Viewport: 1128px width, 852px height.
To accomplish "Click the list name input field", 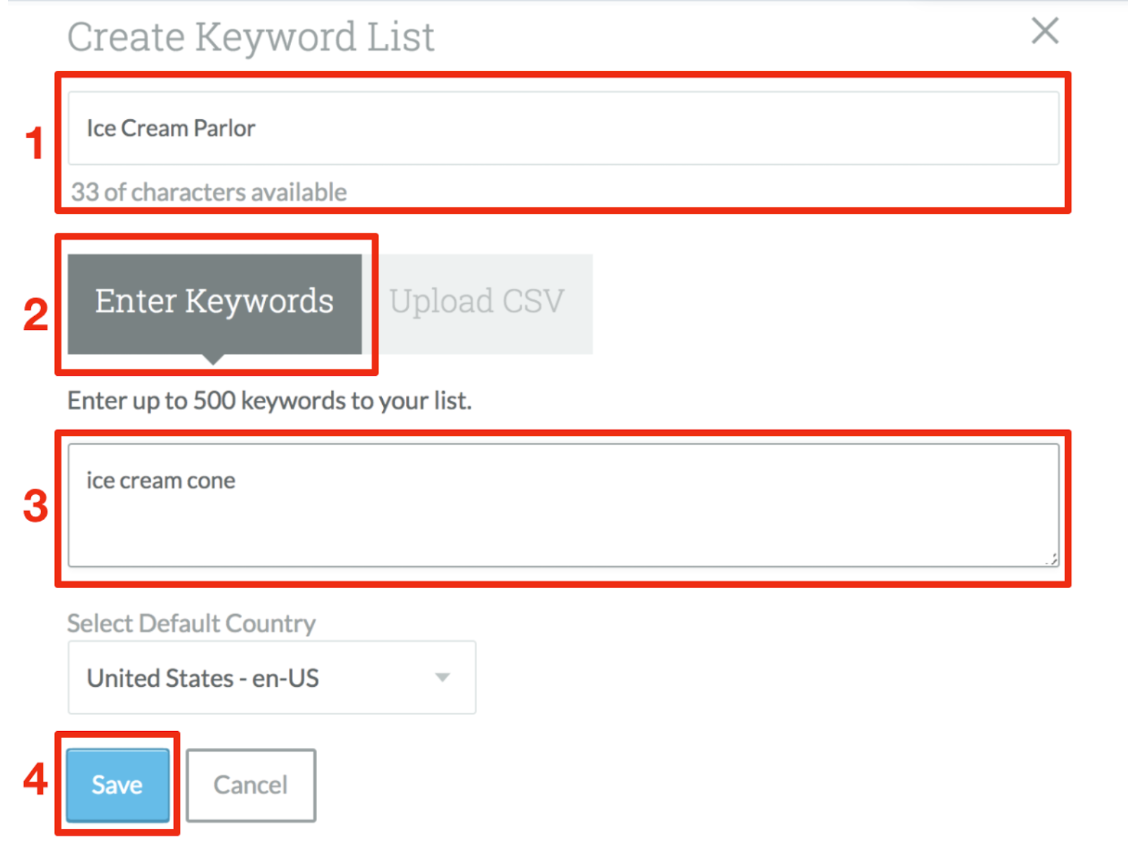I will [562, 128].
